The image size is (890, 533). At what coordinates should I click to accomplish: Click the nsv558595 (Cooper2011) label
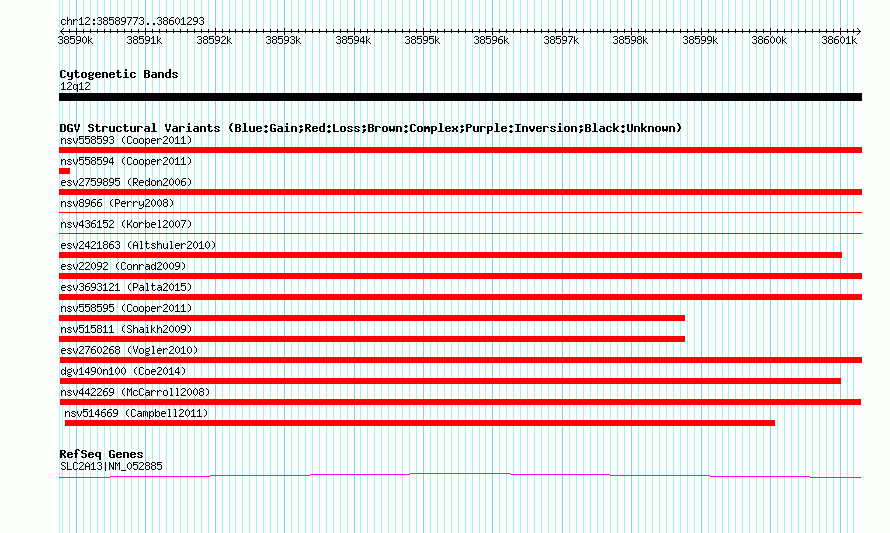pos(126,308)
